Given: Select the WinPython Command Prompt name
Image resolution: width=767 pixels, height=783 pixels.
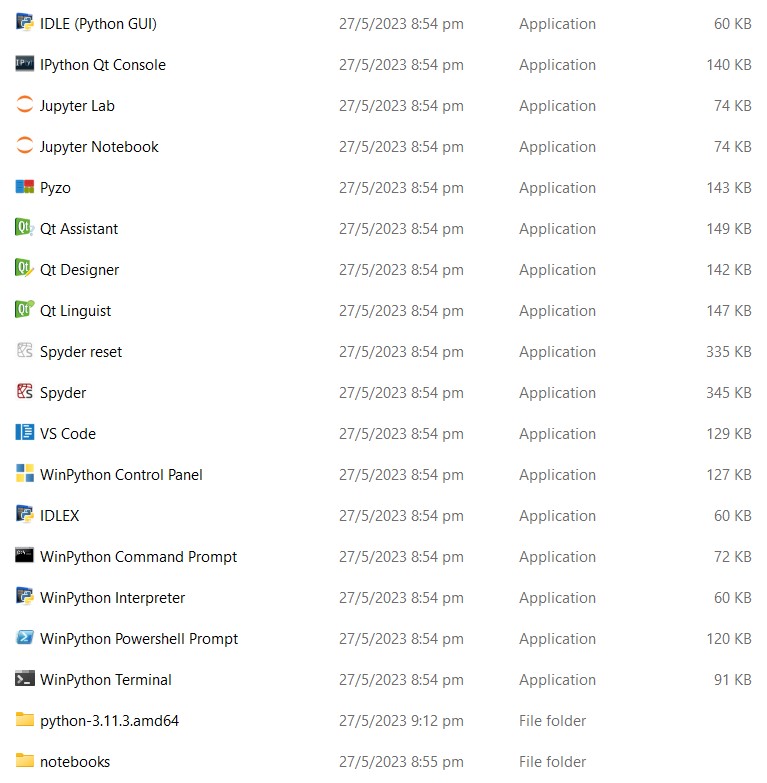Looking at the screenshot, I should point(138,557).
